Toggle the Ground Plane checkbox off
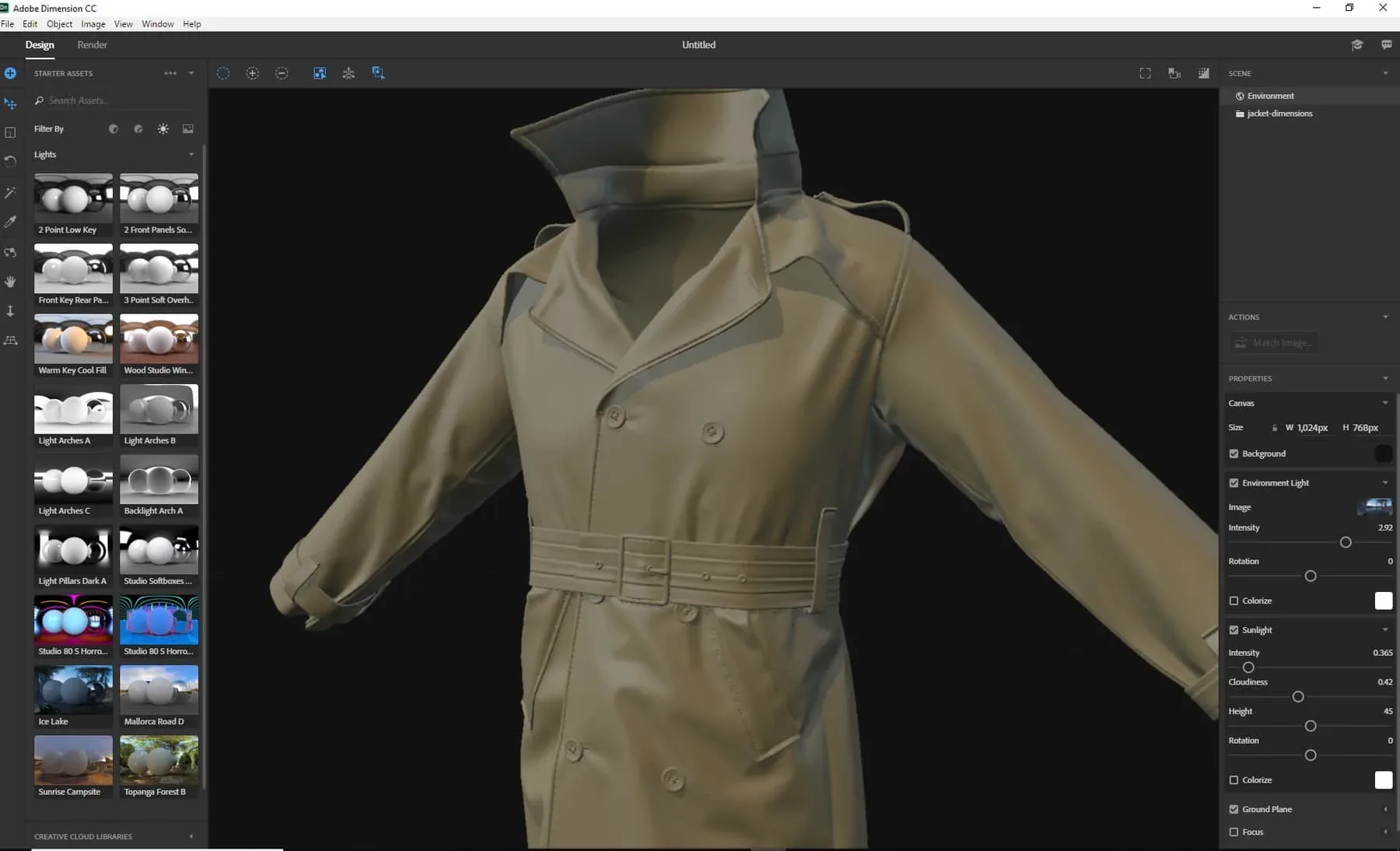1400x851 pixels. point(1234,809)
